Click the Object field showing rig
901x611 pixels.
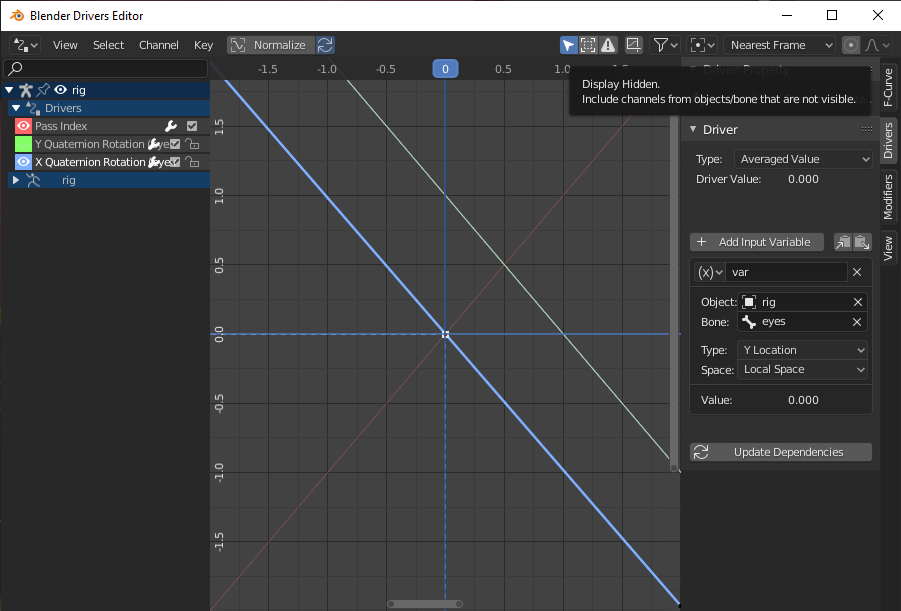[795, 302]
